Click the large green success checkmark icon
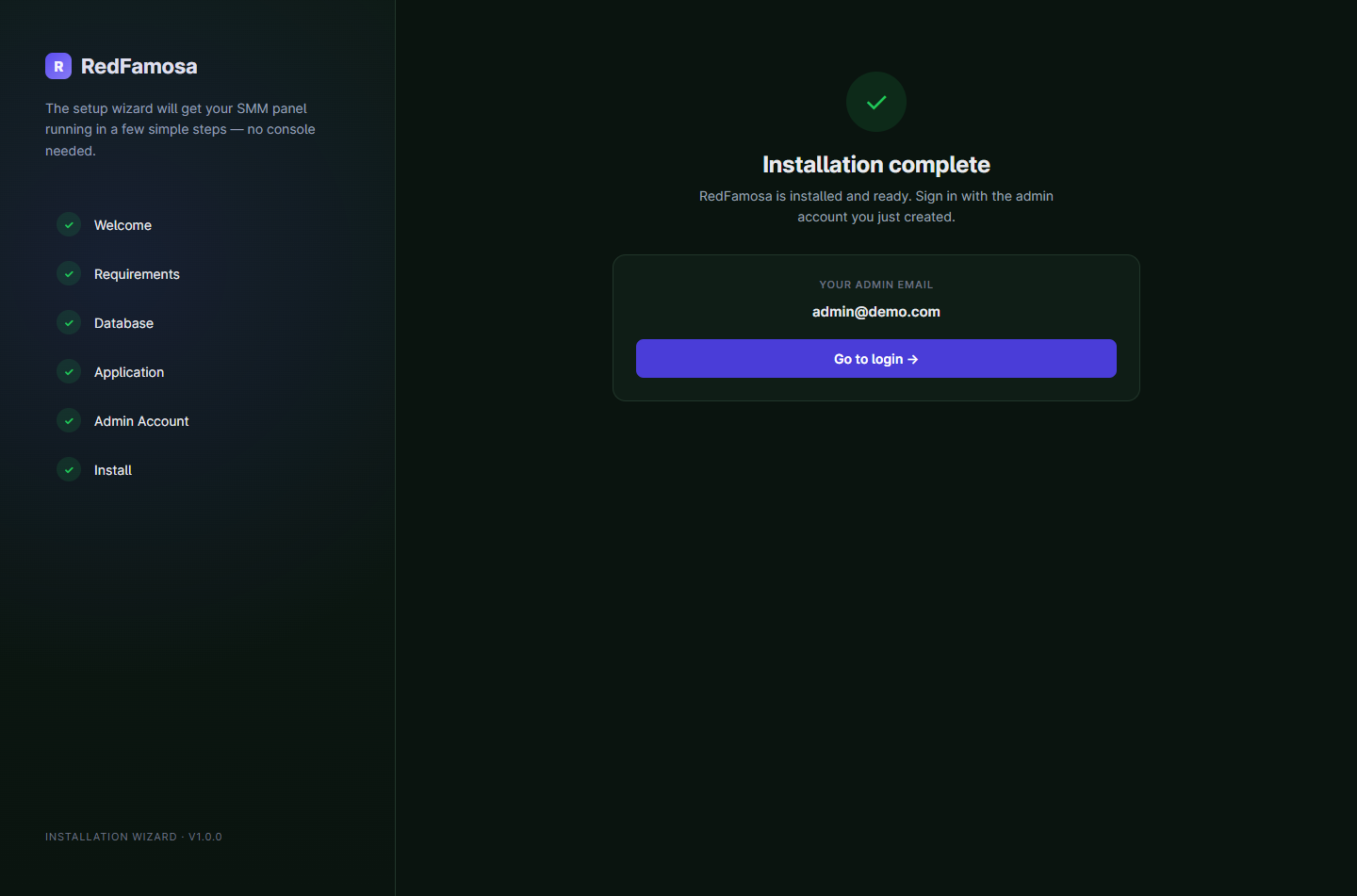Viewport: 1357px width, 896px height. coord(876,102)
